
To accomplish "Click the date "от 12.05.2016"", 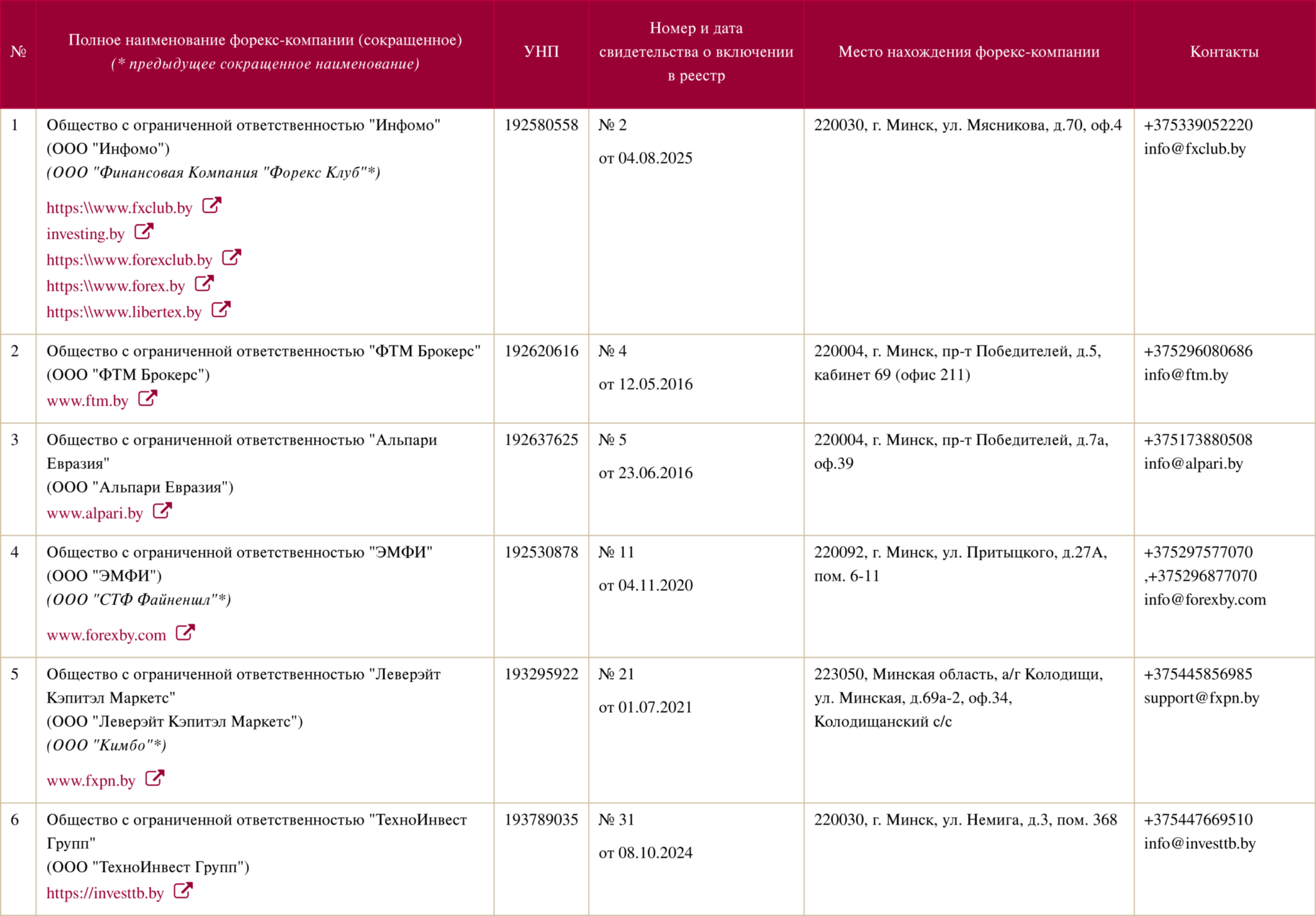I will pos(645,385).
